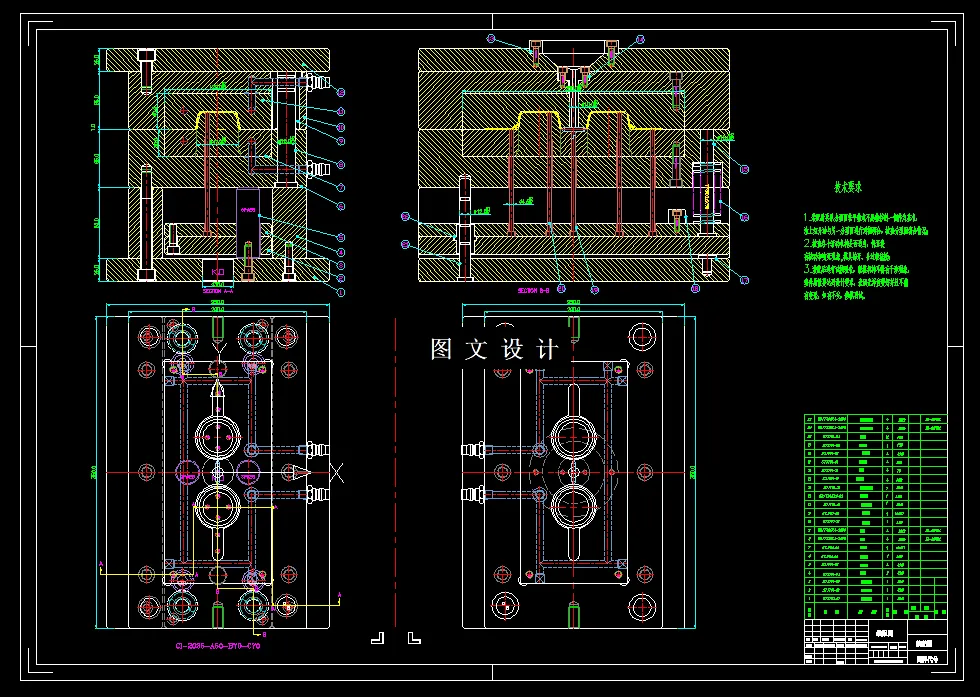Click part balloon number 20 below section B-B

click(561, 288)
